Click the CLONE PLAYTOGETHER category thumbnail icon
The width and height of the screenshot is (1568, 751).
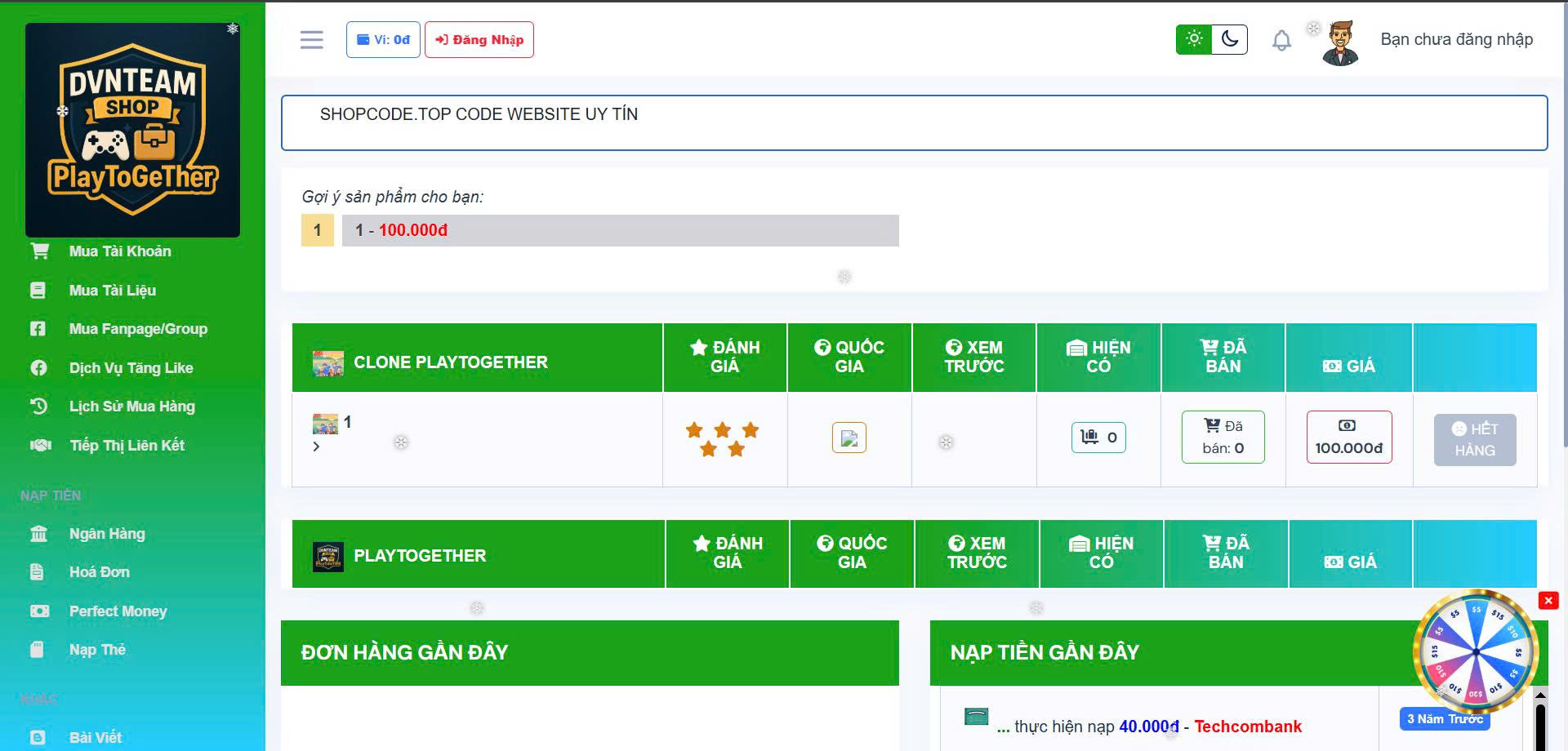point(328,362)
